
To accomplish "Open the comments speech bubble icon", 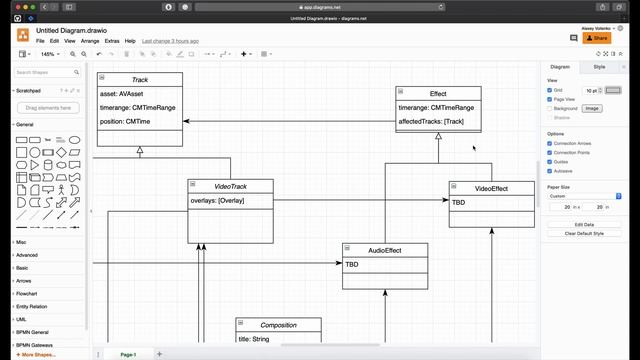I will click(x=573, y=38).
